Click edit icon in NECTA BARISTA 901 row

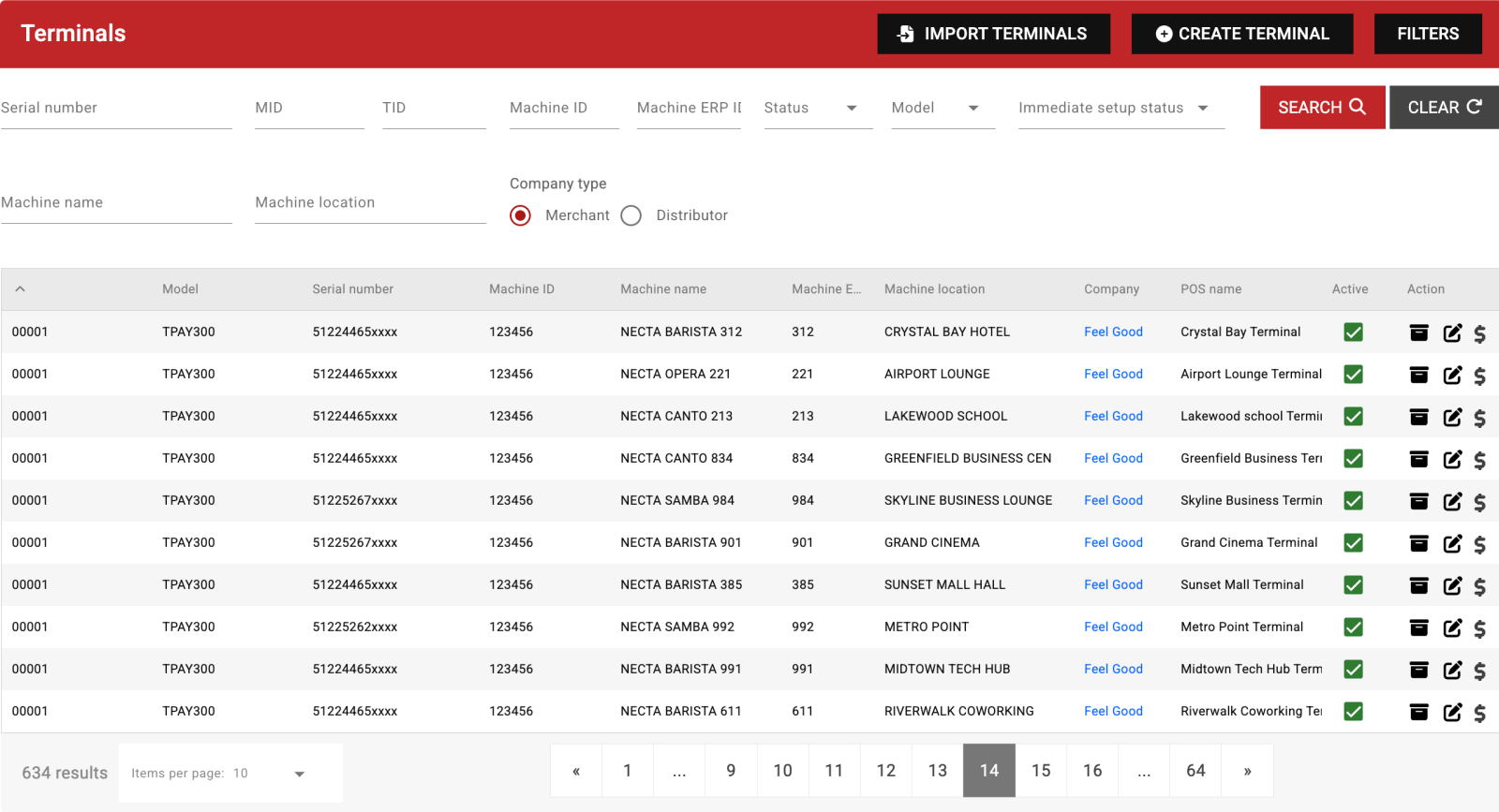[1452, 543]
